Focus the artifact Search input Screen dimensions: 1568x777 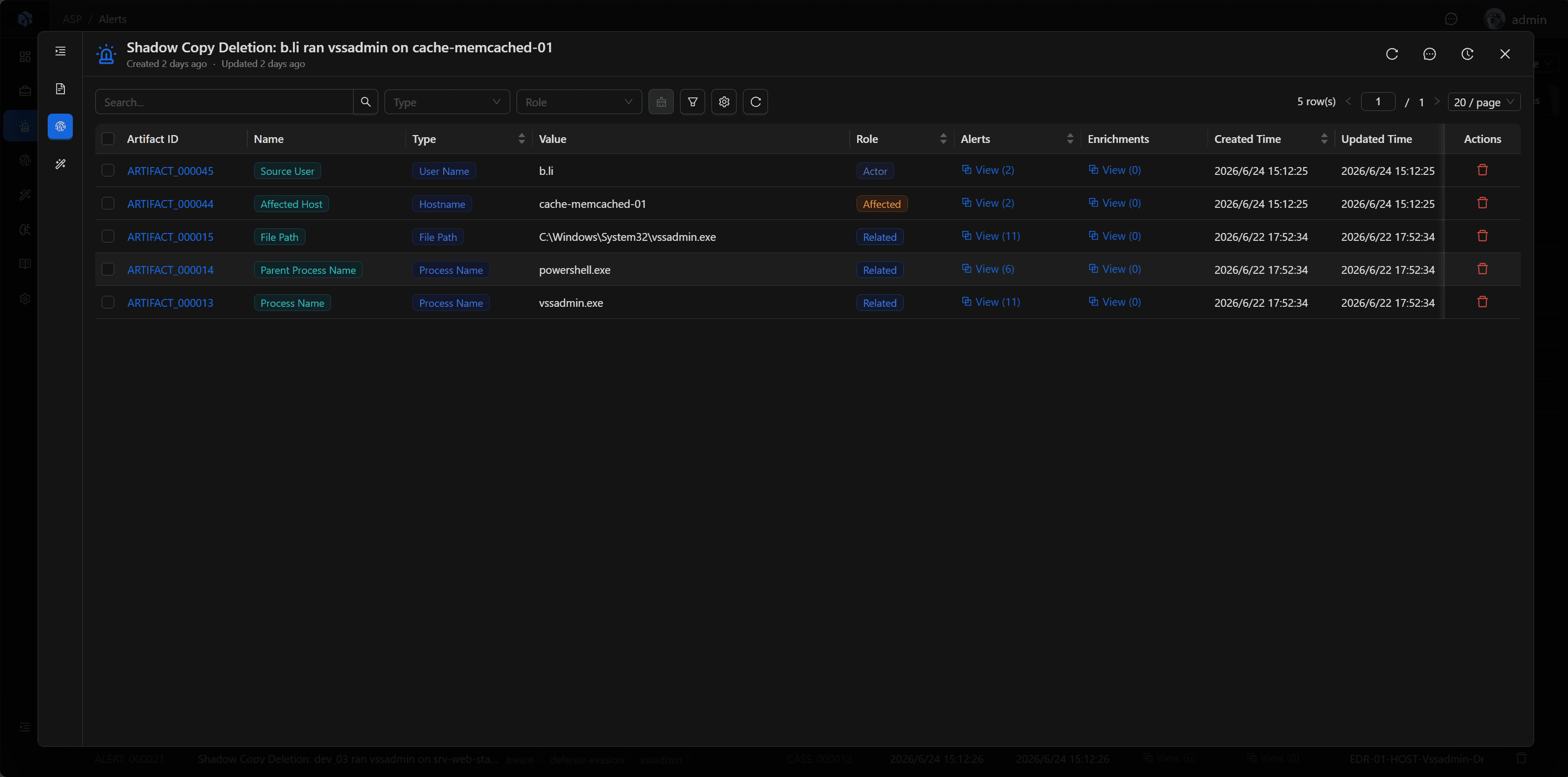pyautogui.click(x=224, y=102)
